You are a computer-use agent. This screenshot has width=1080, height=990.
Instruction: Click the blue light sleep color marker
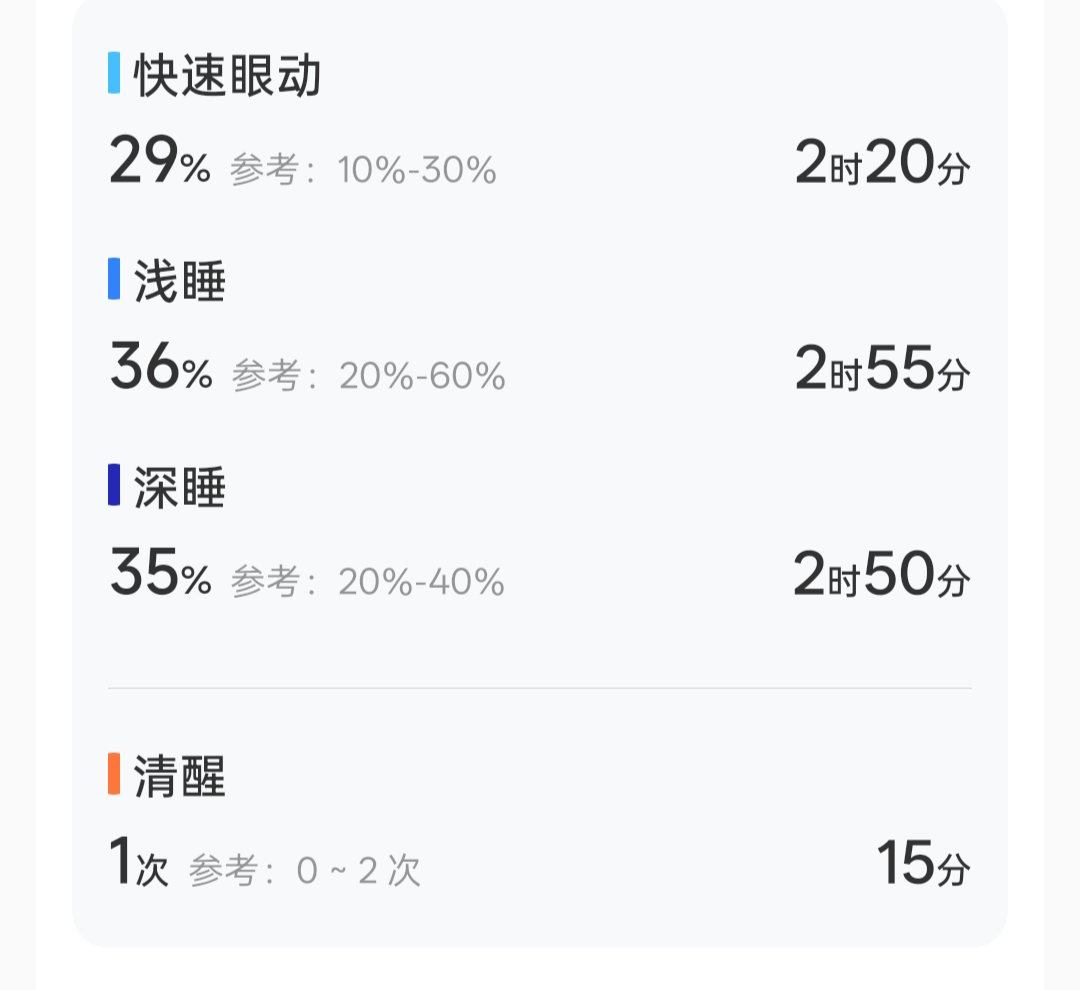(x=114, y=279)
